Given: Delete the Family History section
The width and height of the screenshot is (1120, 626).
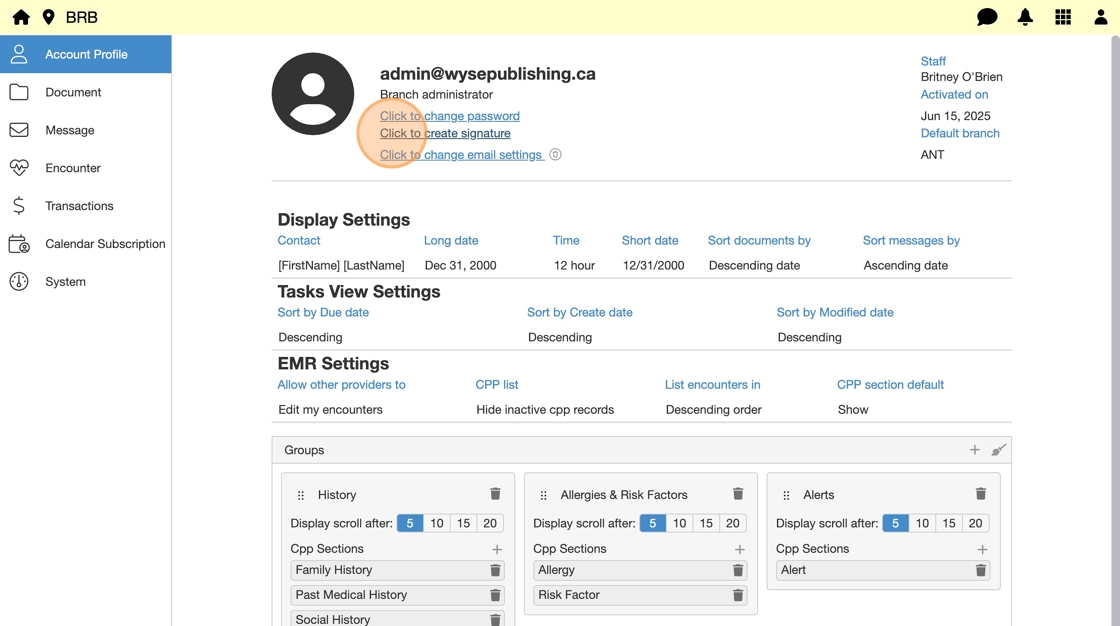Looking at the screenshot, I should 495,570.
